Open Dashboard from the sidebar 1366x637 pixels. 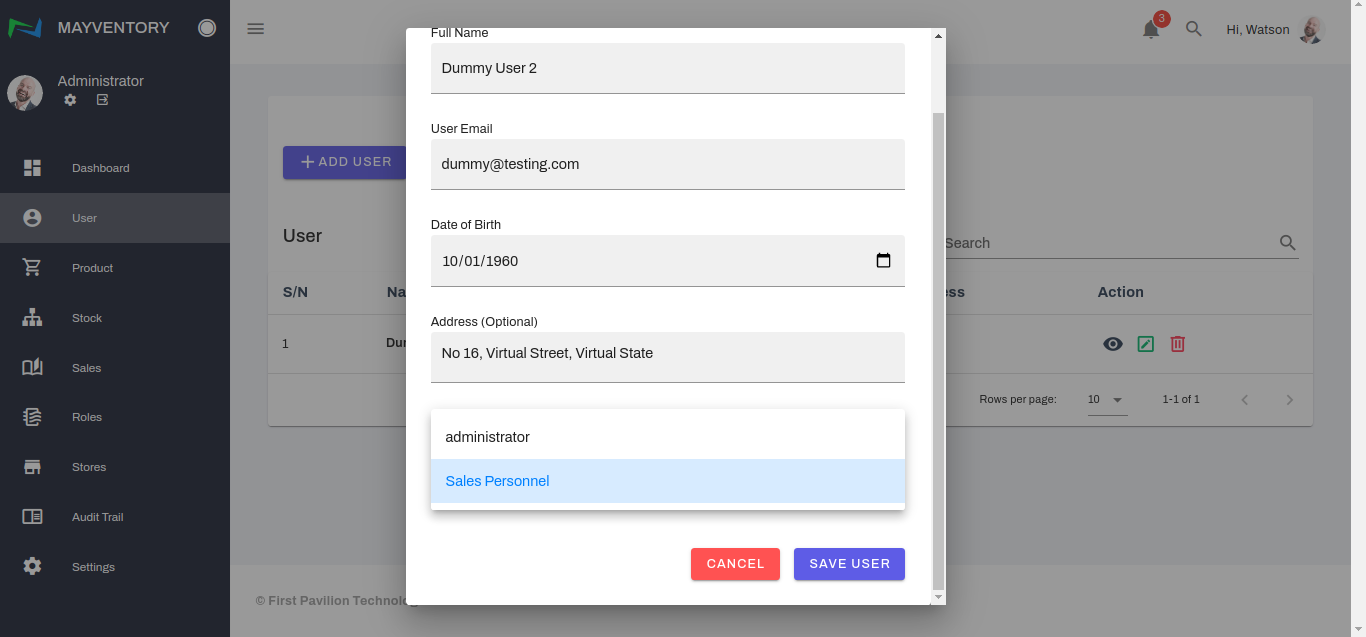(100, 168)
